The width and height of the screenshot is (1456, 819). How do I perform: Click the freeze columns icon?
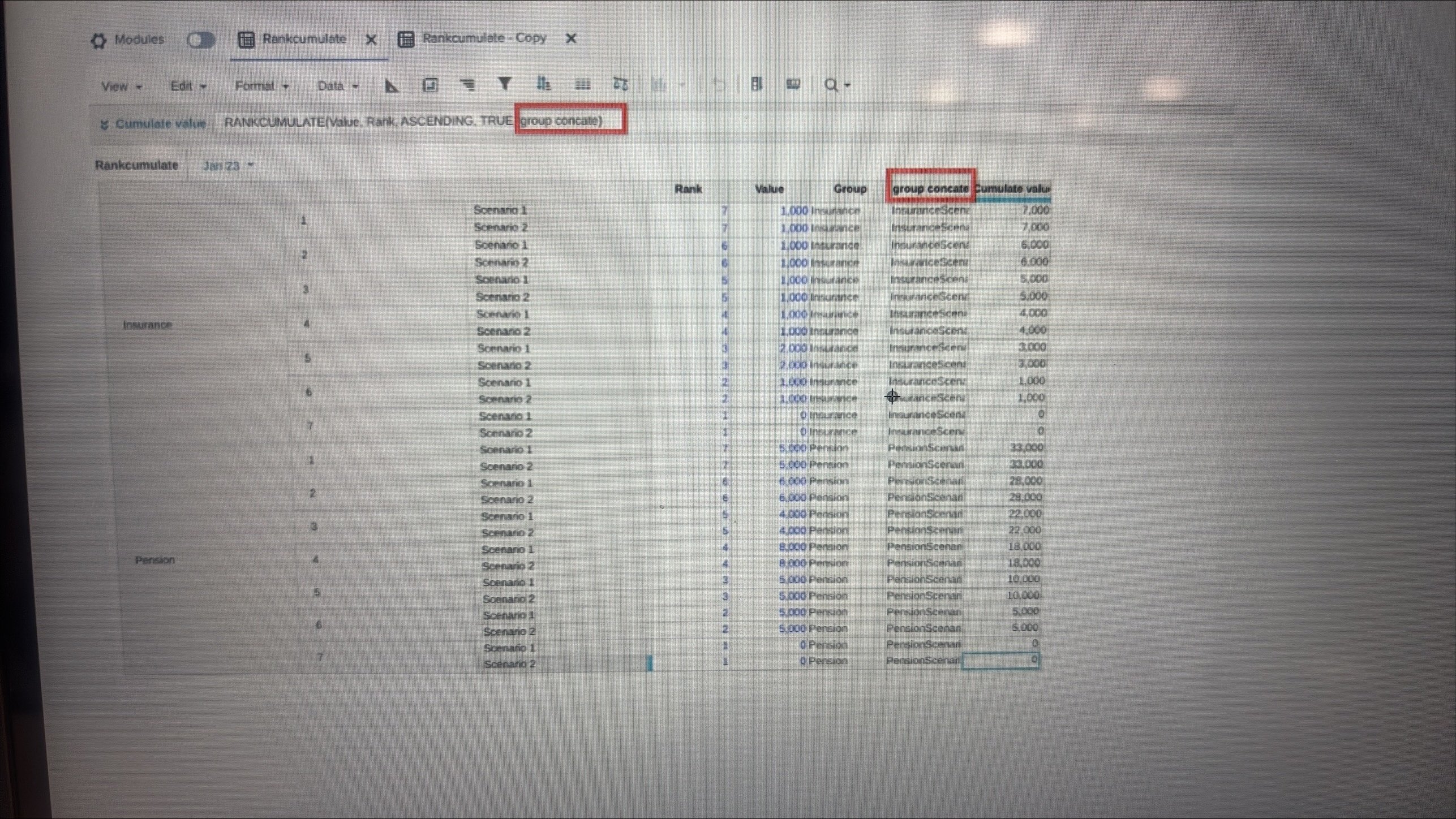[x=756, y=84]
